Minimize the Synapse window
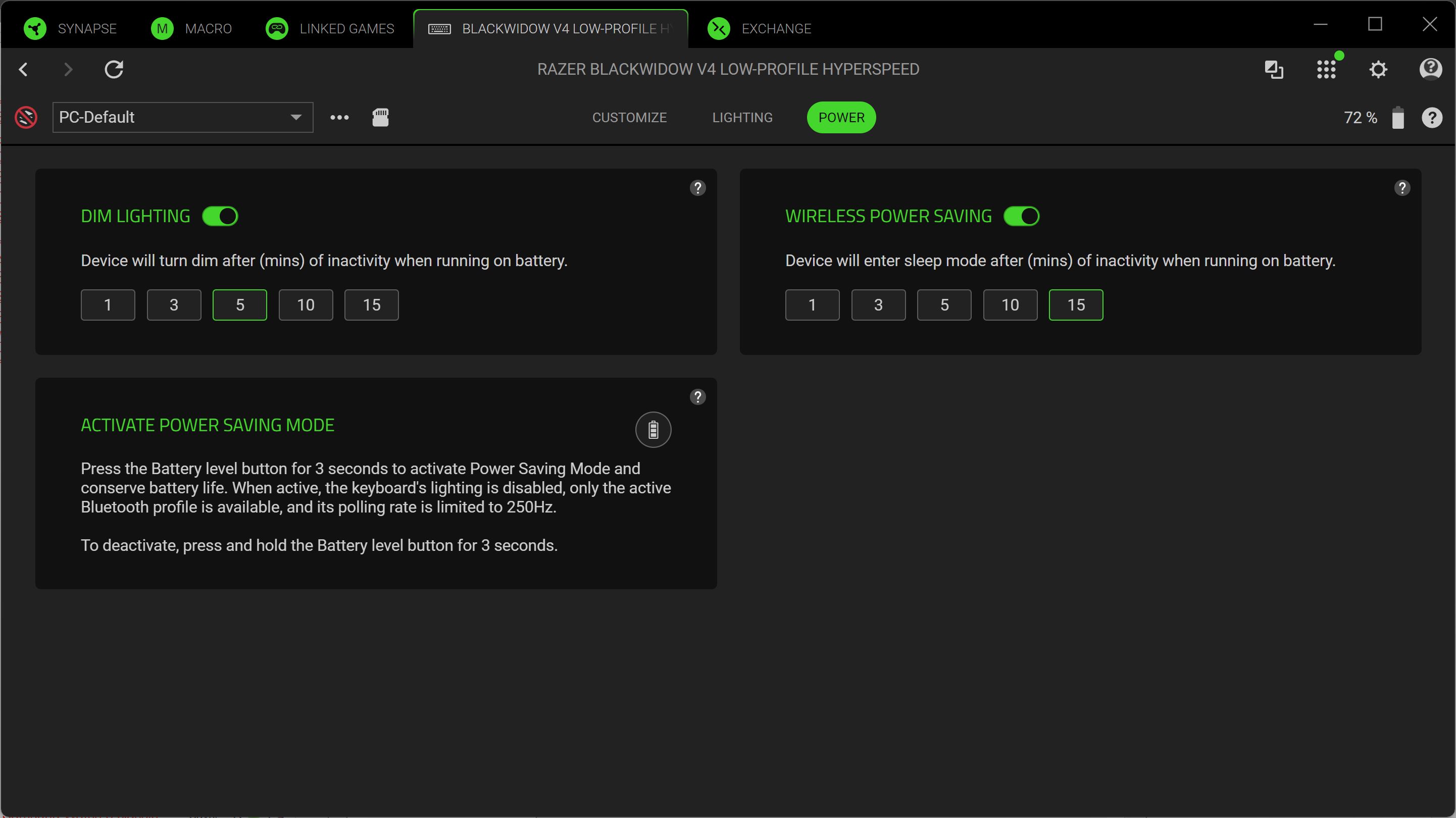 [x=1320, y=24]
